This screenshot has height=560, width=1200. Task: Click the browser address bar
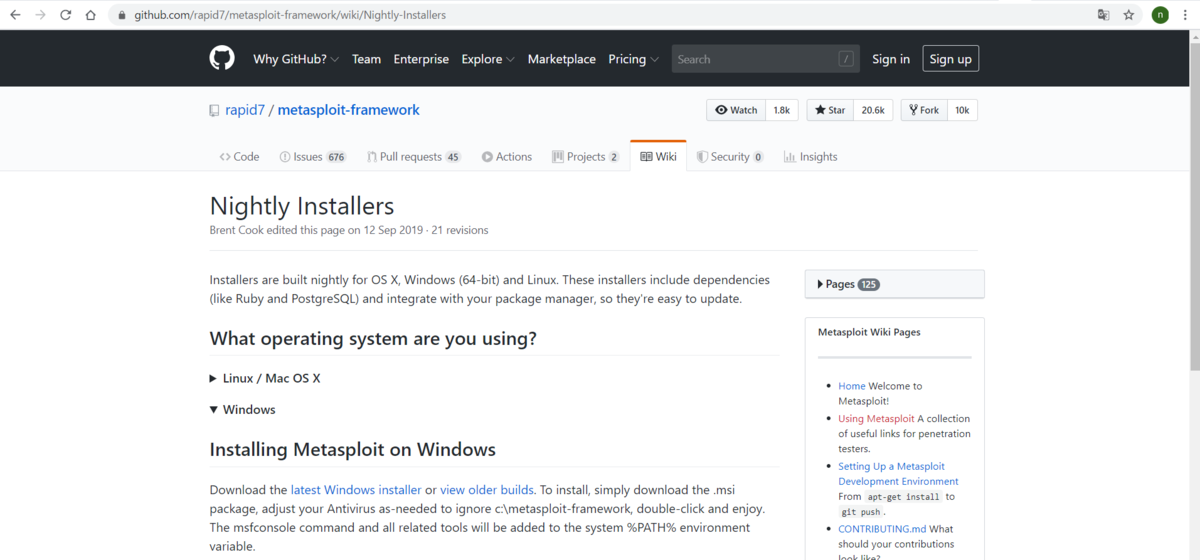pyautogui.click(x=600, y=15)
